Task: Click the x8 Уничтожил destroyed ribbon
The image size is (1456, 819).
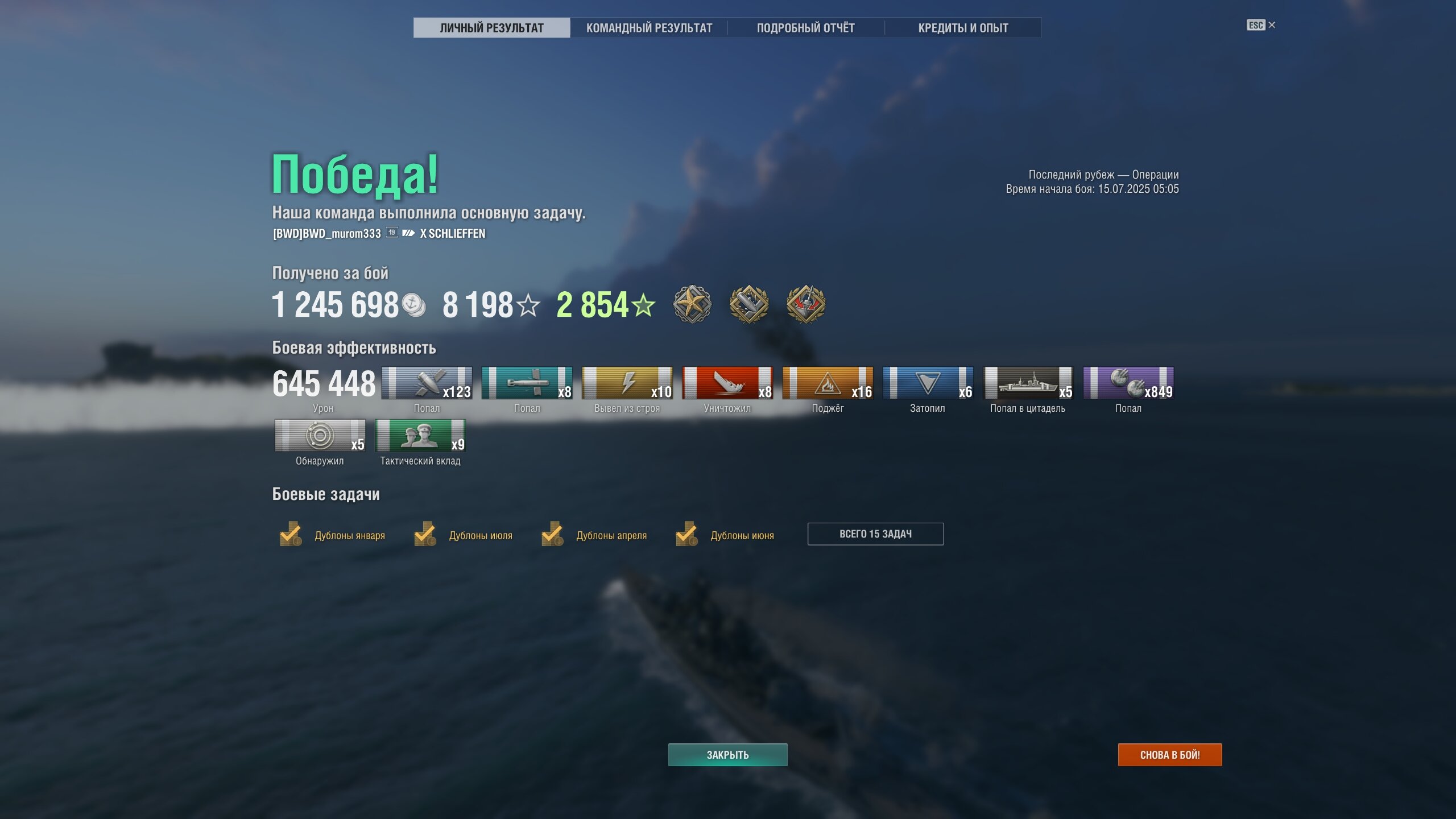Action: pyautogui.click(x=727, y=383)
